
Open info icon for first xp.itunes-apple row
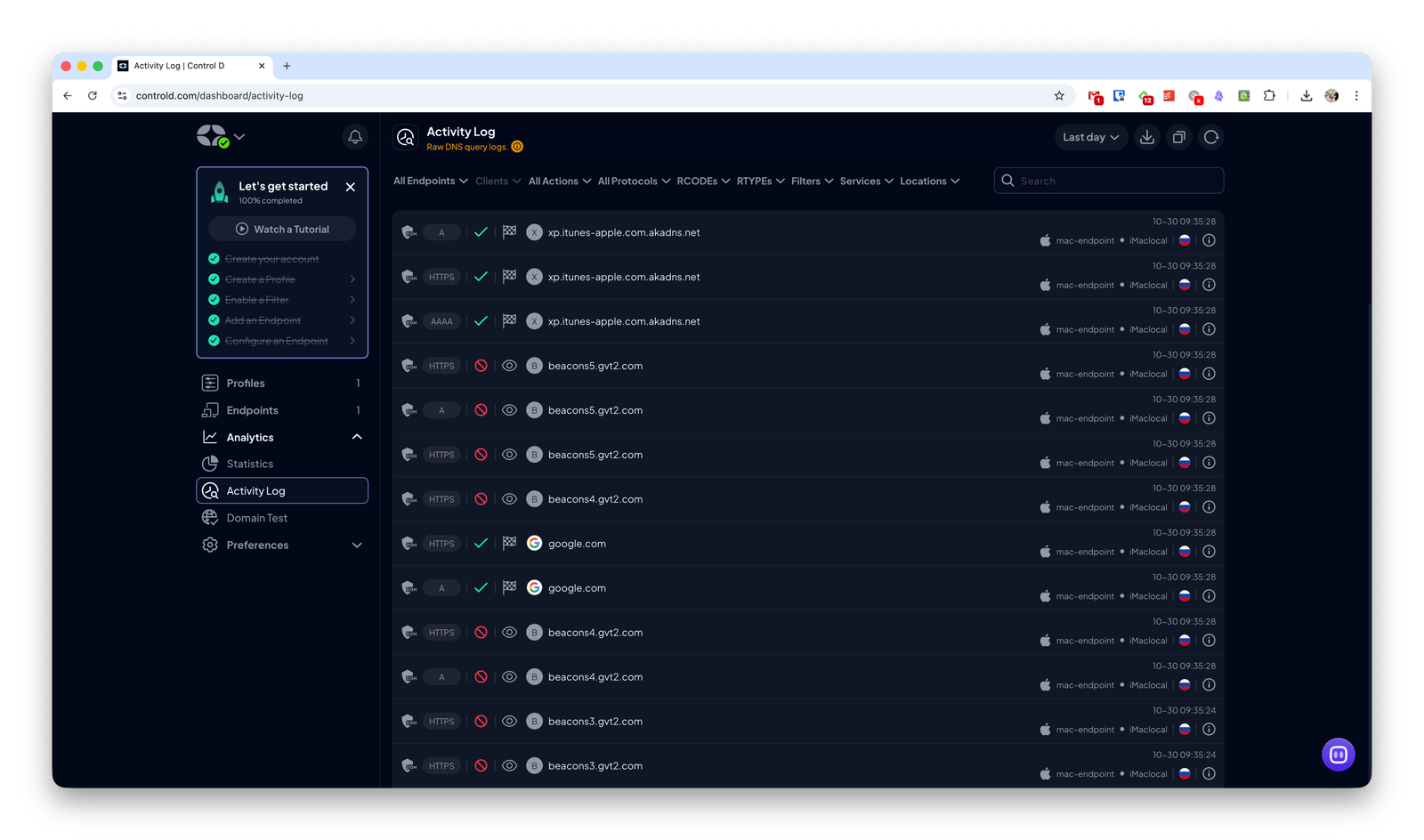tap(1209, 240)
